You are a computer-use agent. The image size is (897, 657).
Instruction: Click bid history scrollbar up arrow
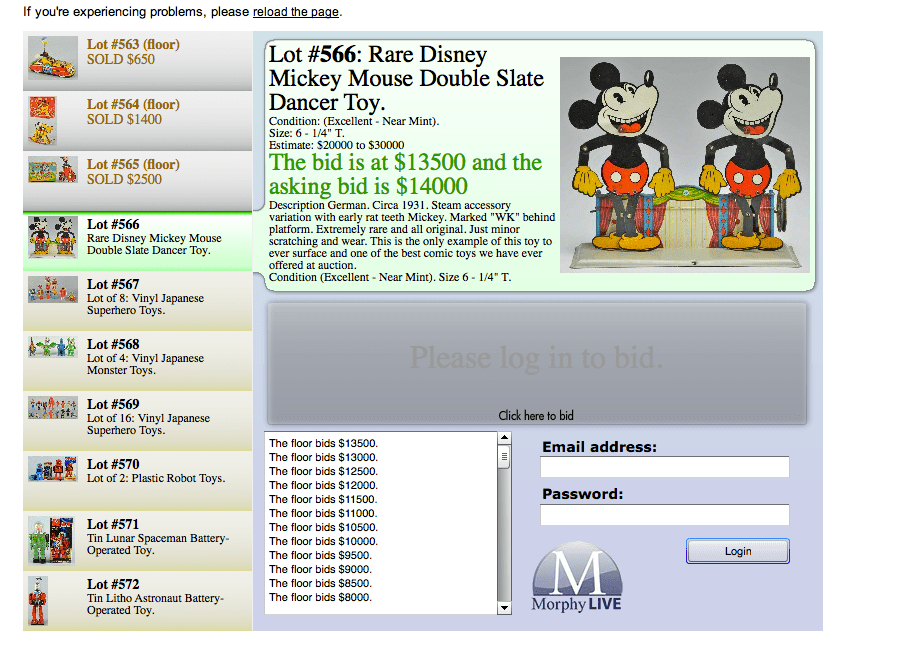coord(504,438)
